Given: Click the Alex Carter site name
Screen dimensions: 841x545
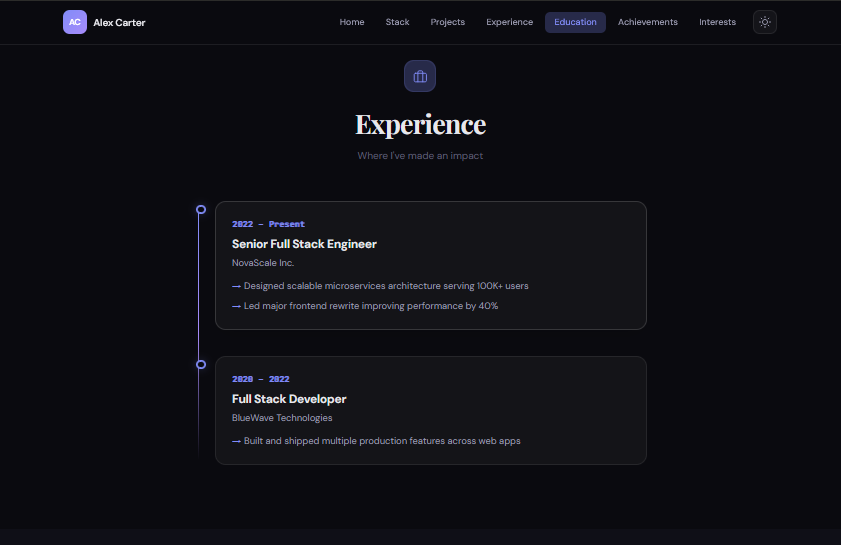Looking at the screenshot, I should click(x=119, y=22).
